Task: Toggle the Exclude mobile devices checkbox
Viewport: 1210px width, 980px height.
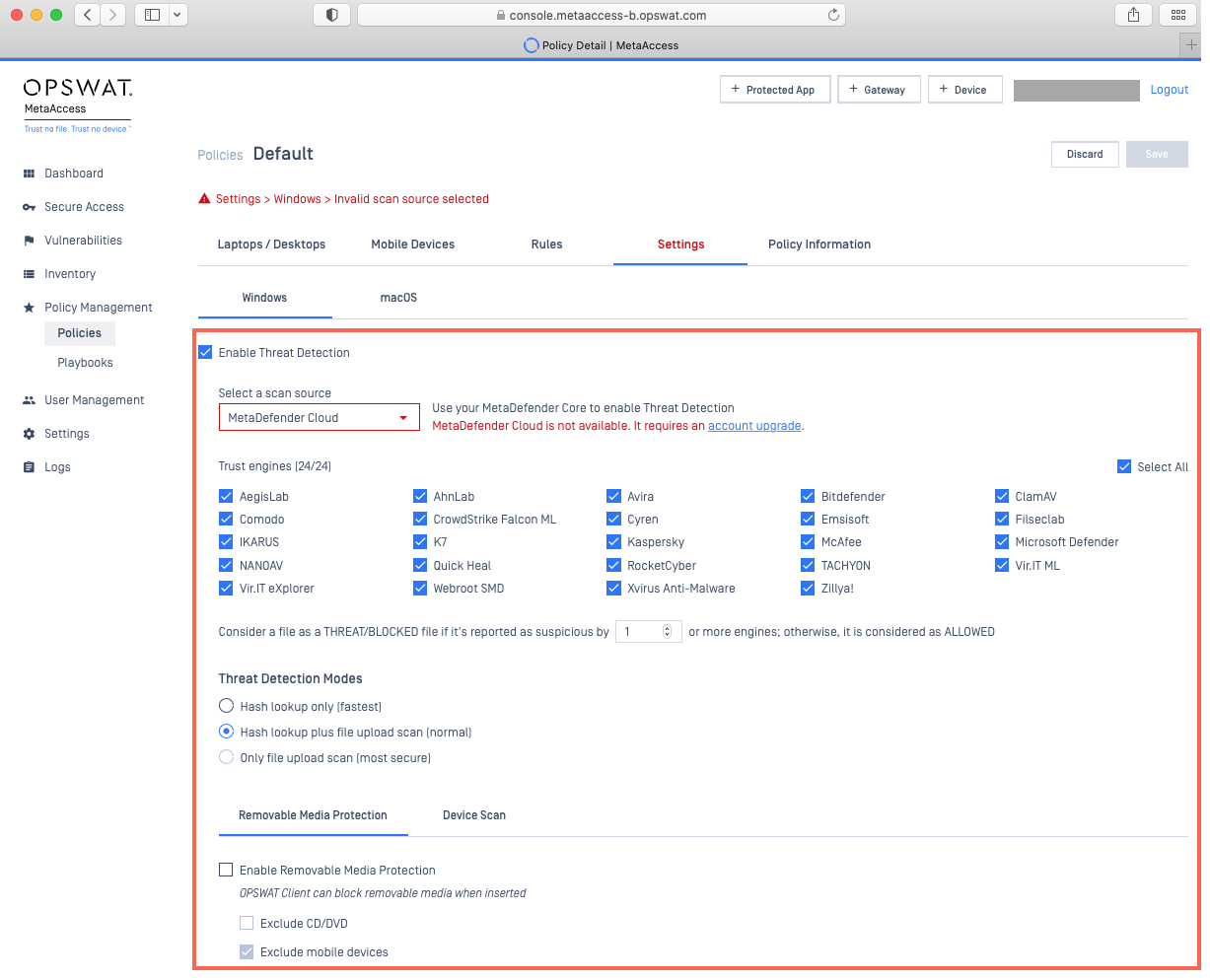Action: coord(247,952)
